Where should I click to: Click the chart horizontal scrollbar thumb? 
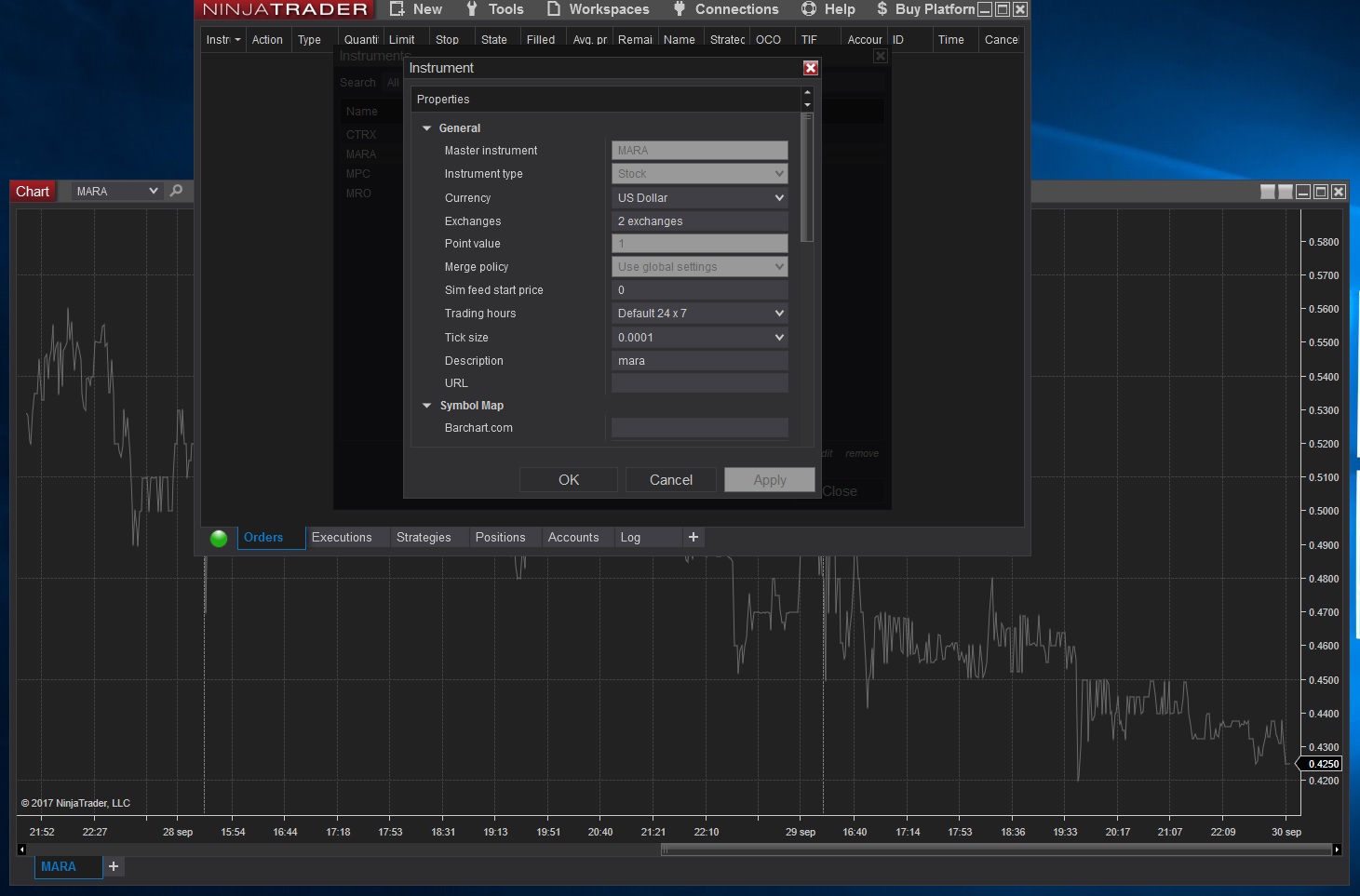pyautogui.click(x=996, y=849)
